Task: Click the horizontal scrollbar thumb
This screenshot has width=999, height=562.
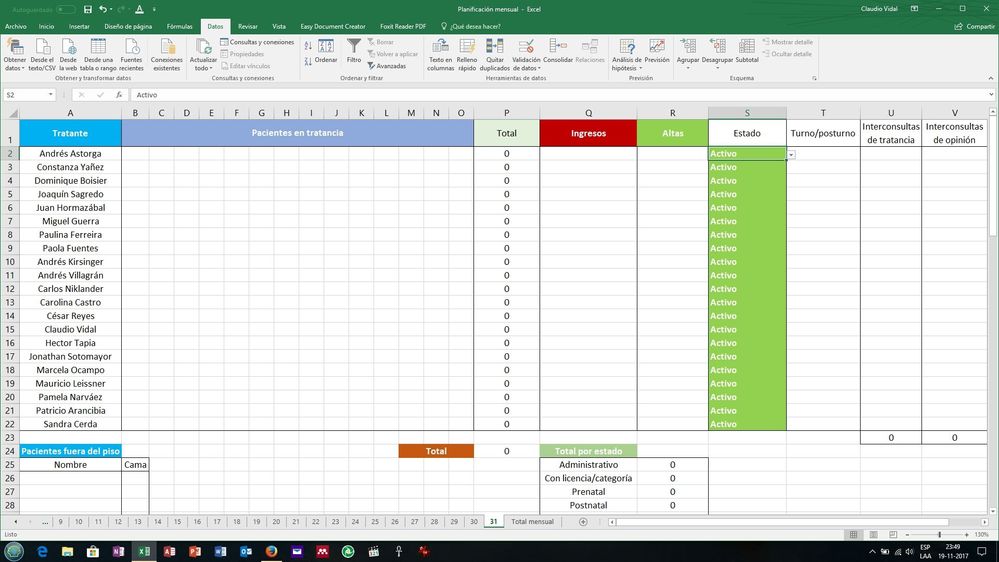Action: coord(782,522)
